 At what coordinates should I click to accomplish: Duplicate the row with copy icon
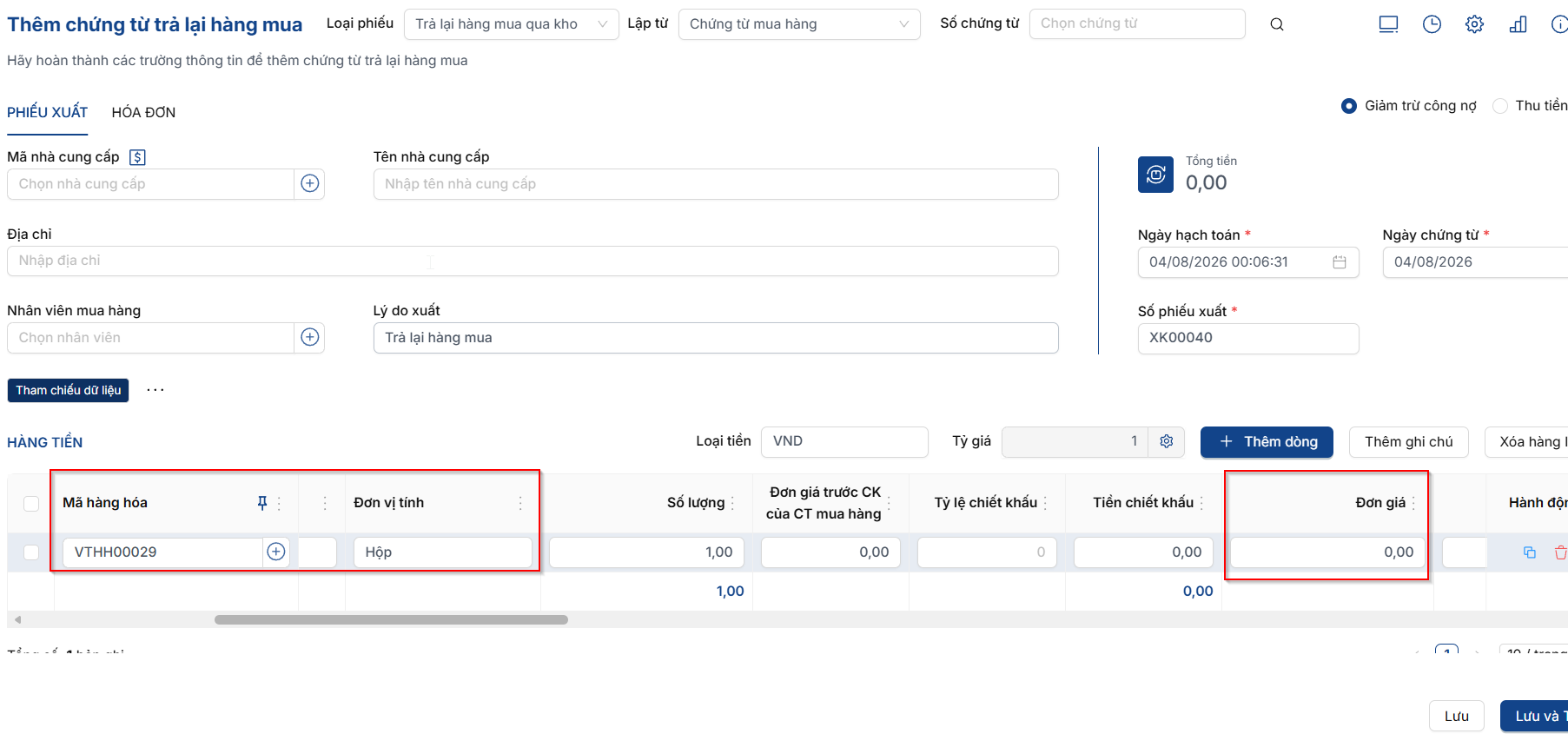1530,552
